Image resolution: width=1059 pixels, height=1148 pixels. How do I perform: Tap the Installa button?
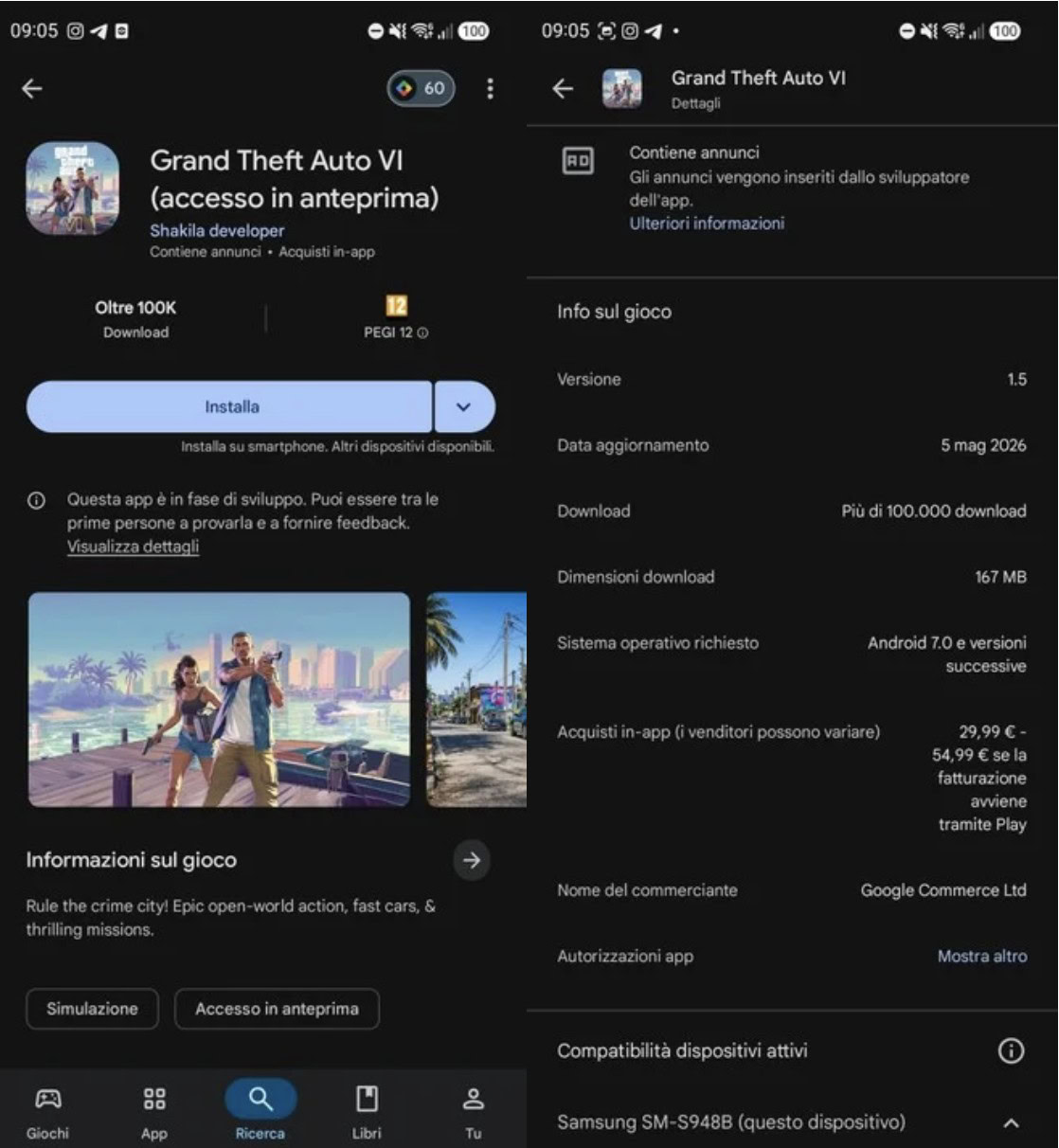pos(229,406)
